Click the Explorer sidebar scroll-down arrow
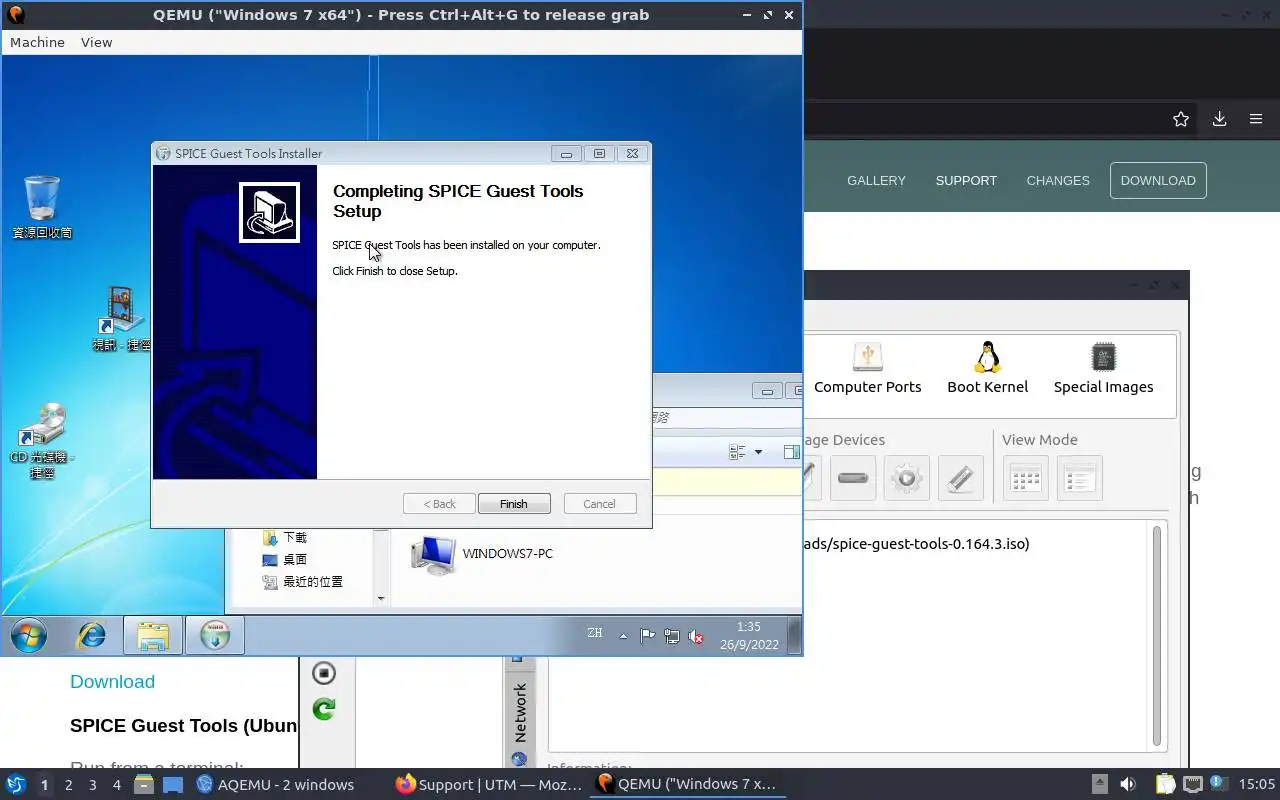 tap(381, 598)
